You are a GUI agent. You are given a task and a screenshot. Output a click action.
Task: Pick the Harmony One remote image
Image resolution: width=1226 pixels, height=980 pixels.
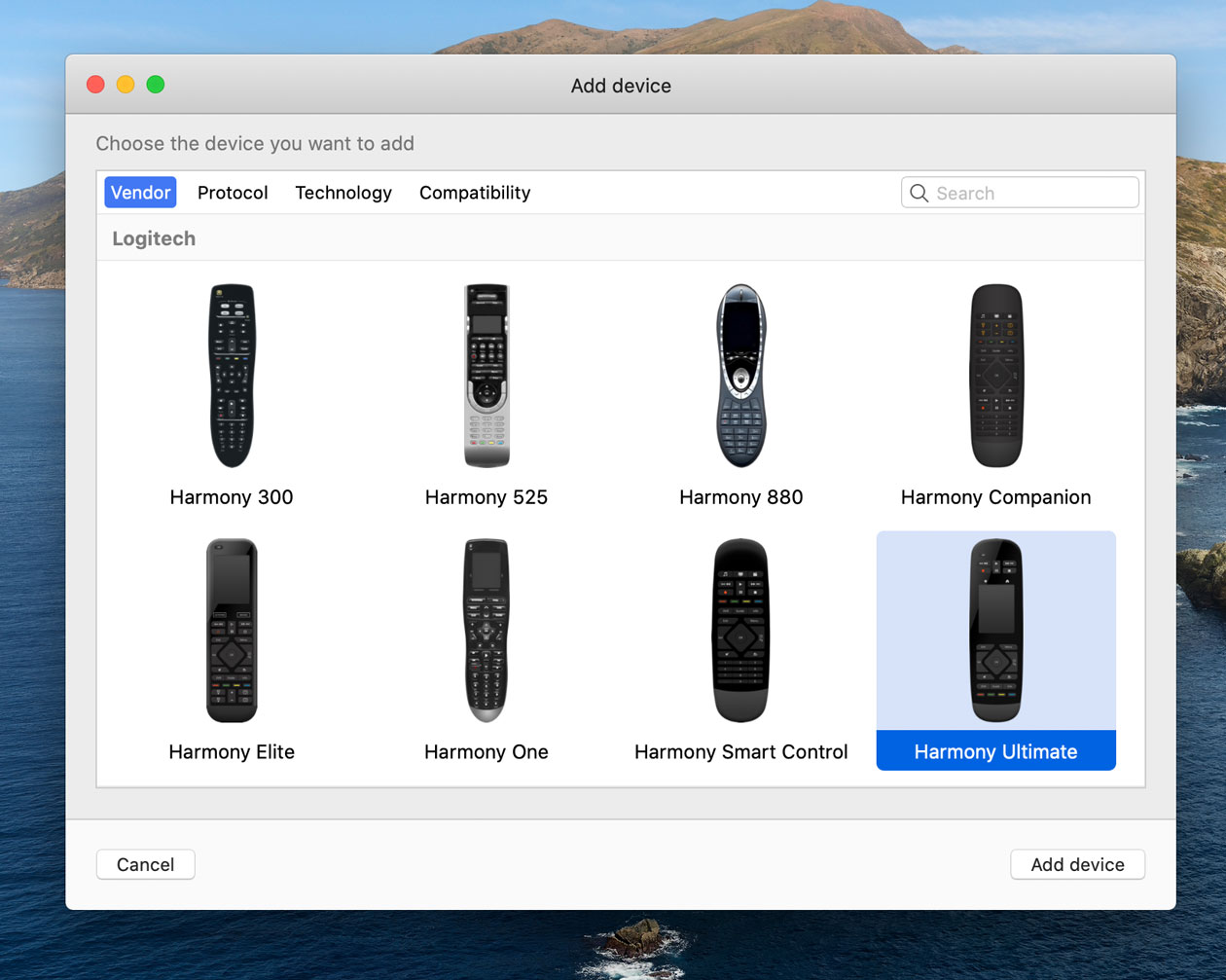pos(487,631)
